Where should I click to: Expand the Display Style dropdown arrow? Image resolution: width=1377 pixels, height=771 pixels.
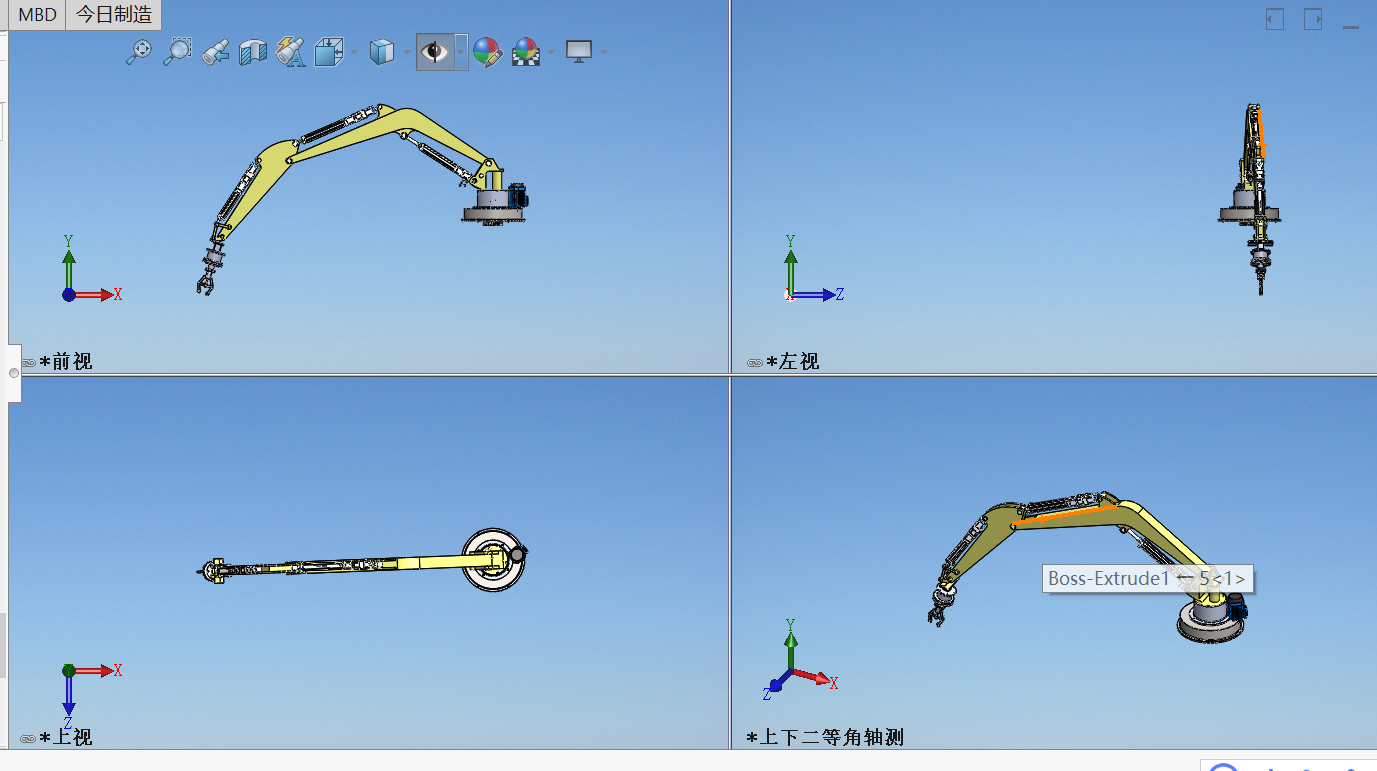[x=408, y=52]
